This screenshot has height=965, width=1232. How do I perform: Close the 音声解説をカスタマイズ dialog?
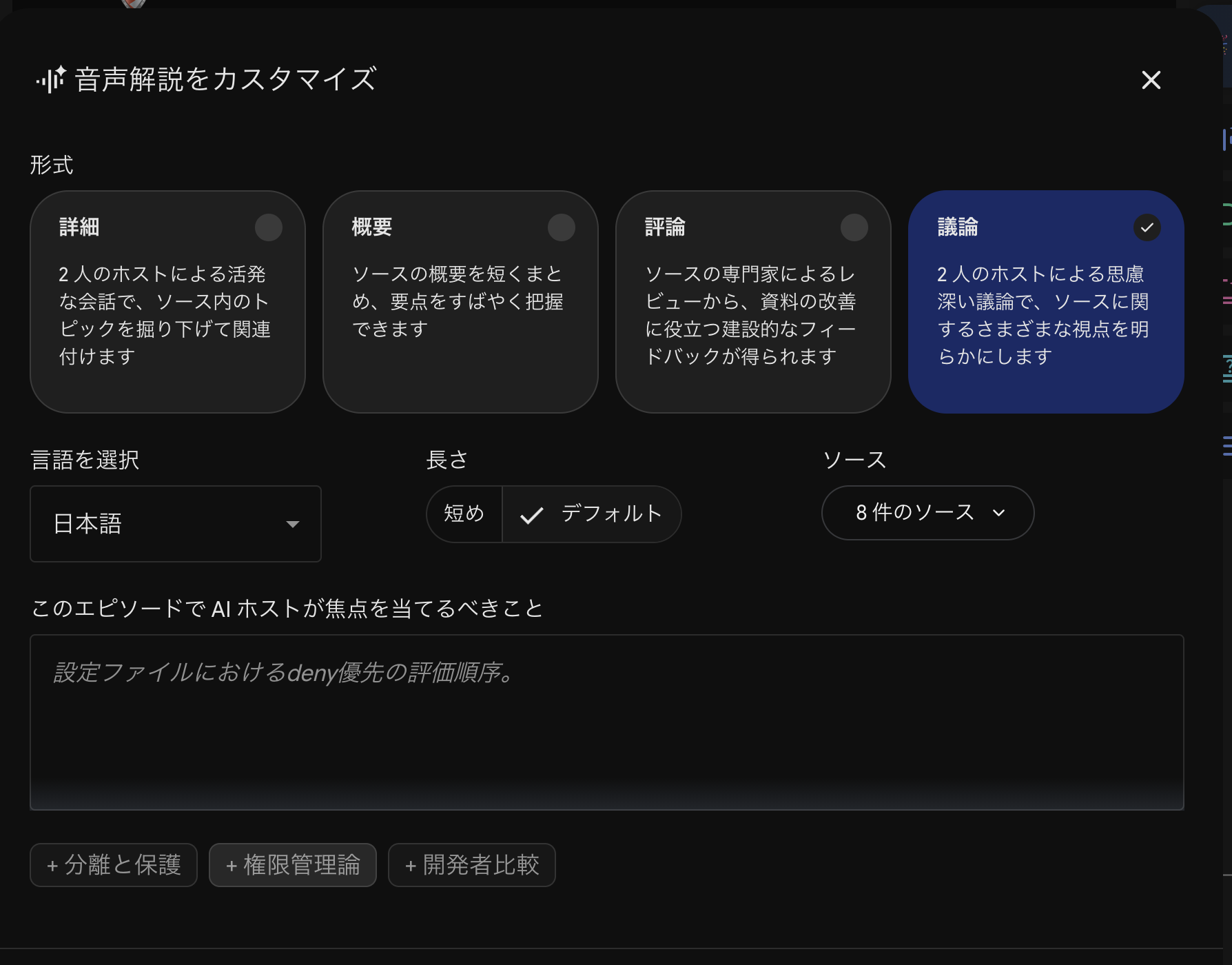(x=1151, y=80)
